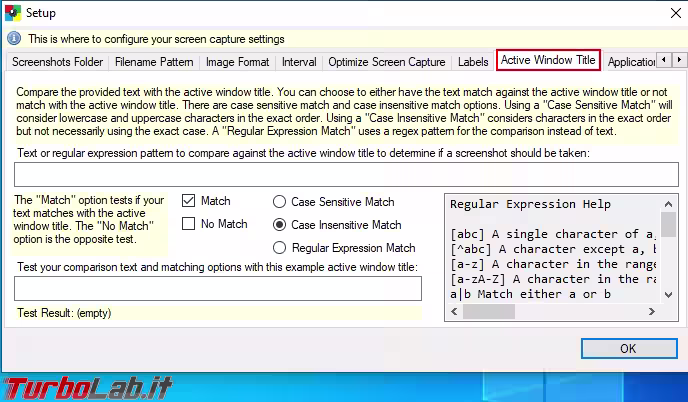
Task: Click the '[^abc] A character except' line
Action: [x=553, y=249]
